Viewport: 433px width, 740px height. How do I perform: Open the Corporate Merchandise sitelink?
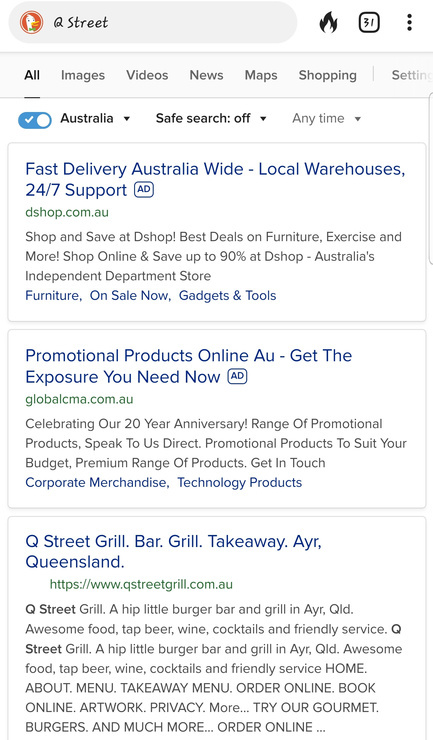pyautogui.click(x=96, y=482)
